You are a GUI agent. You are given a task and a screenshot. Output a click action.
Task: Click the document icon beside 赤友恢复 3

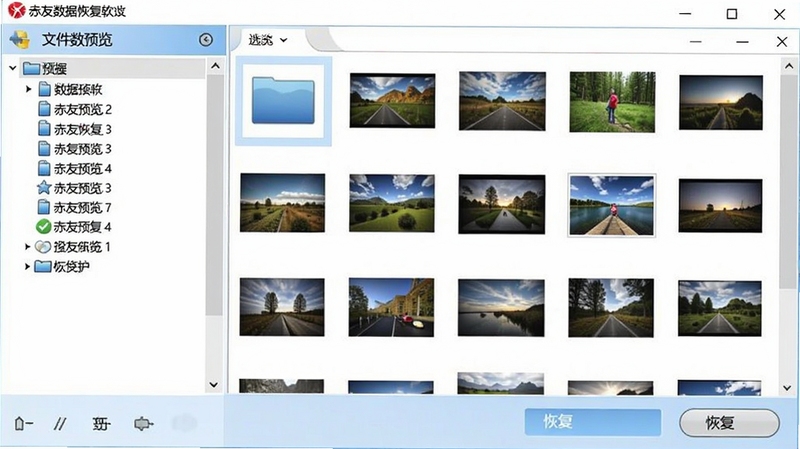coord(44,129)
